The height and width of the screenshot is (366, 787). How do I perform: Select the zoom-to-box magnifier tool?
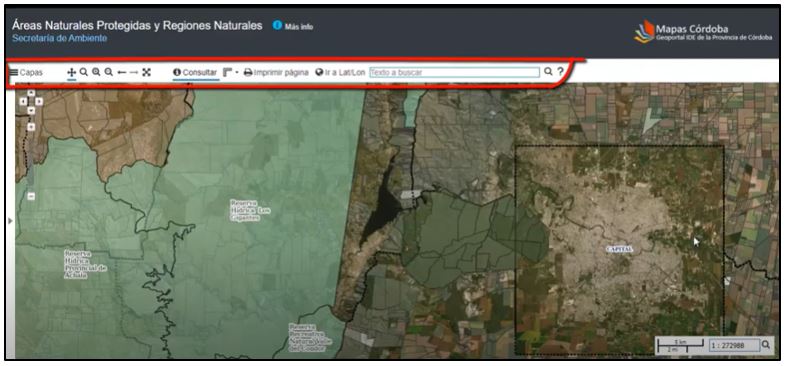pos(84,72)
